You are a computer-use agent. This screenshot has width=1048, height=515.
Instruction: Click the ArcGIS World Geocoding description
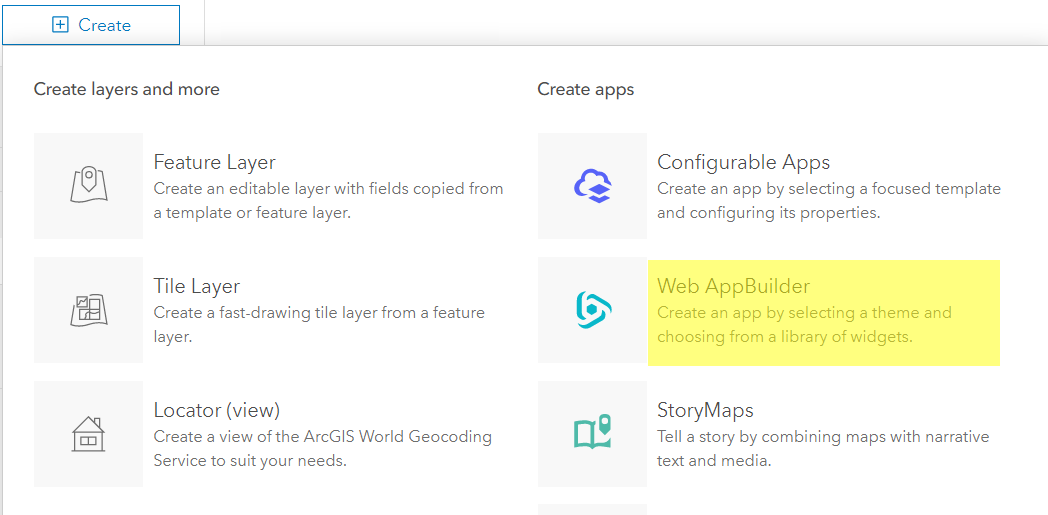pos(323,449)
